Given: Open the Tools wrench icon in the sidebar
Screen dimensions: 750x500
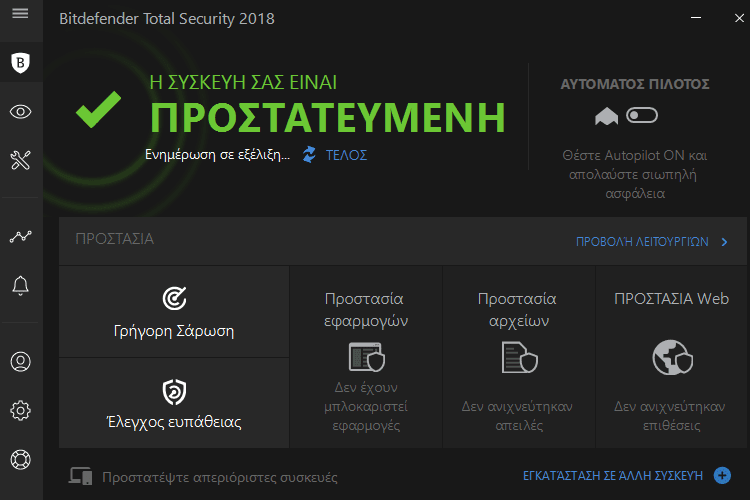Looking at the screenshot, I should coord(21,160).
